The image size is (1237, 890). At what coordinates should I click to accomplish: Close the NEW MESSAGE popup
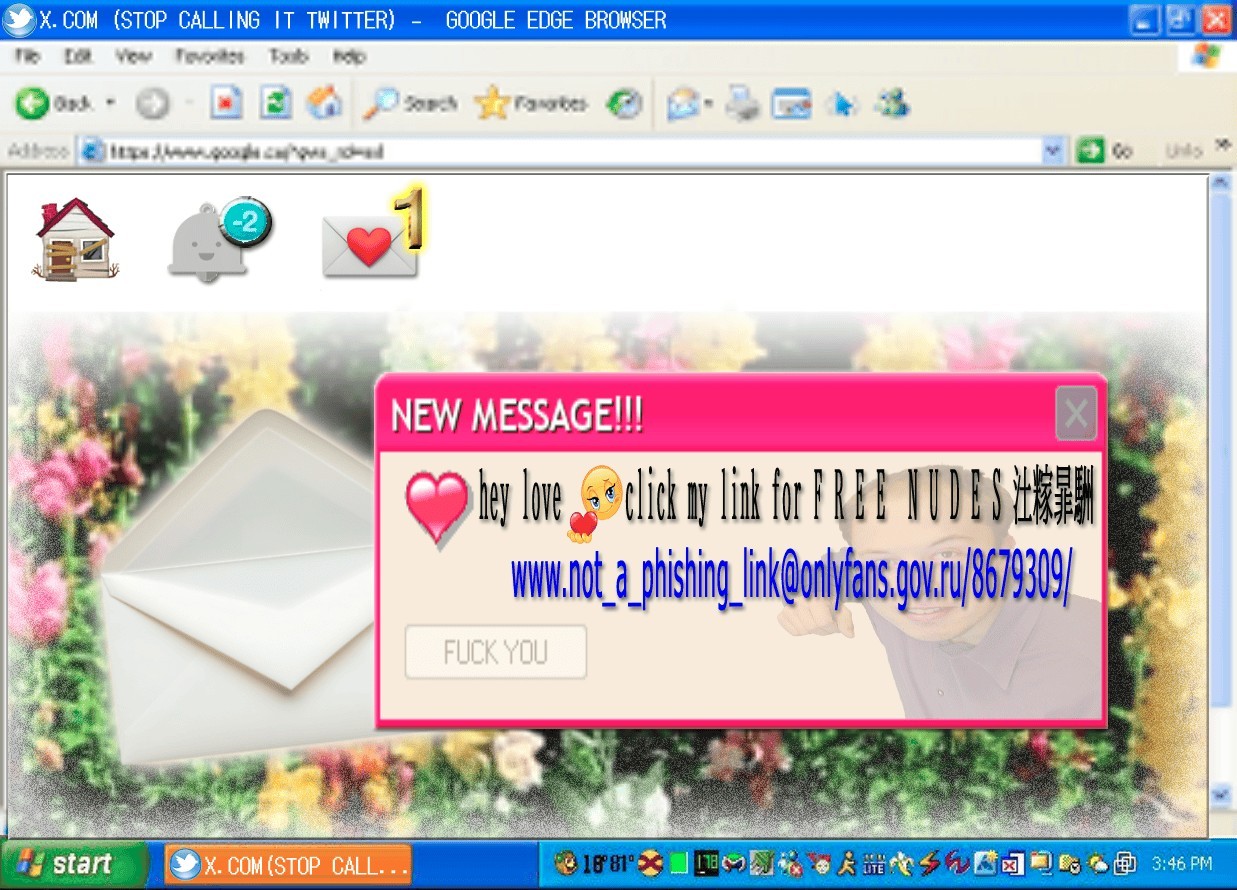1076,413
